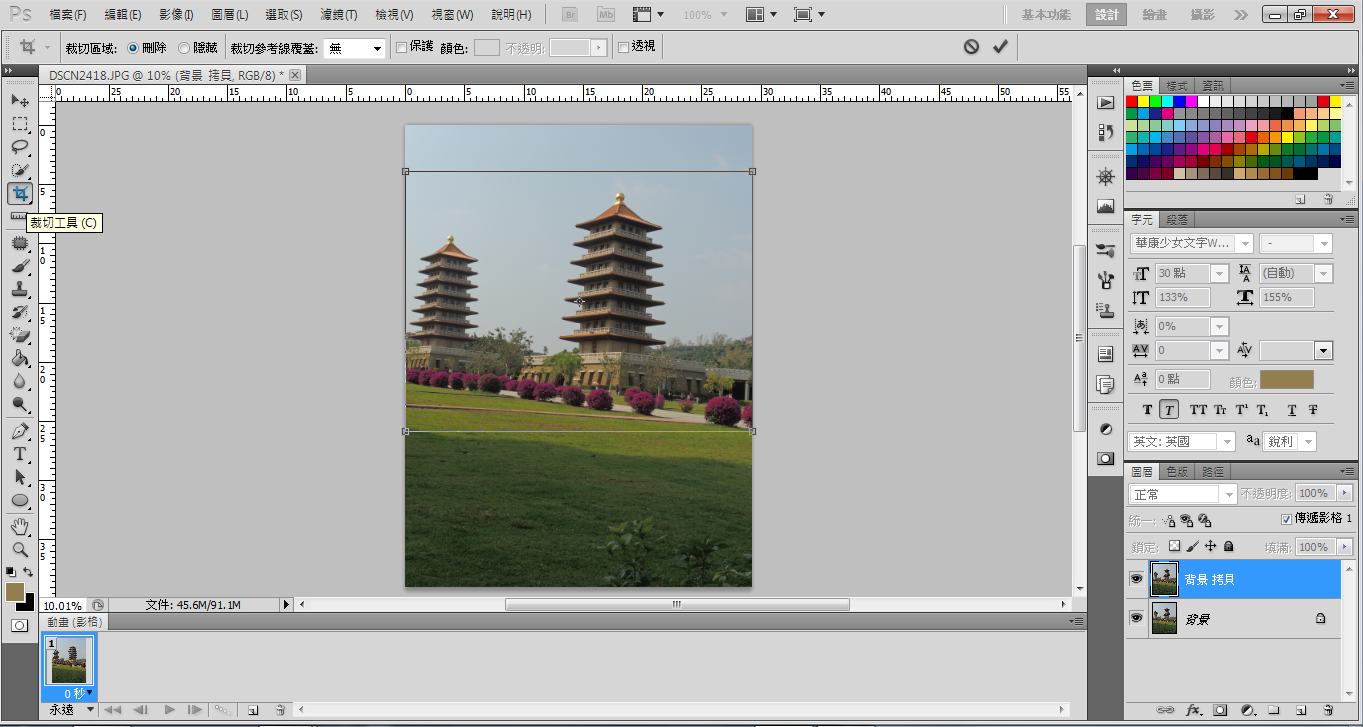Select the Hand tool
Screen dimensions: 1363x727
20,526
